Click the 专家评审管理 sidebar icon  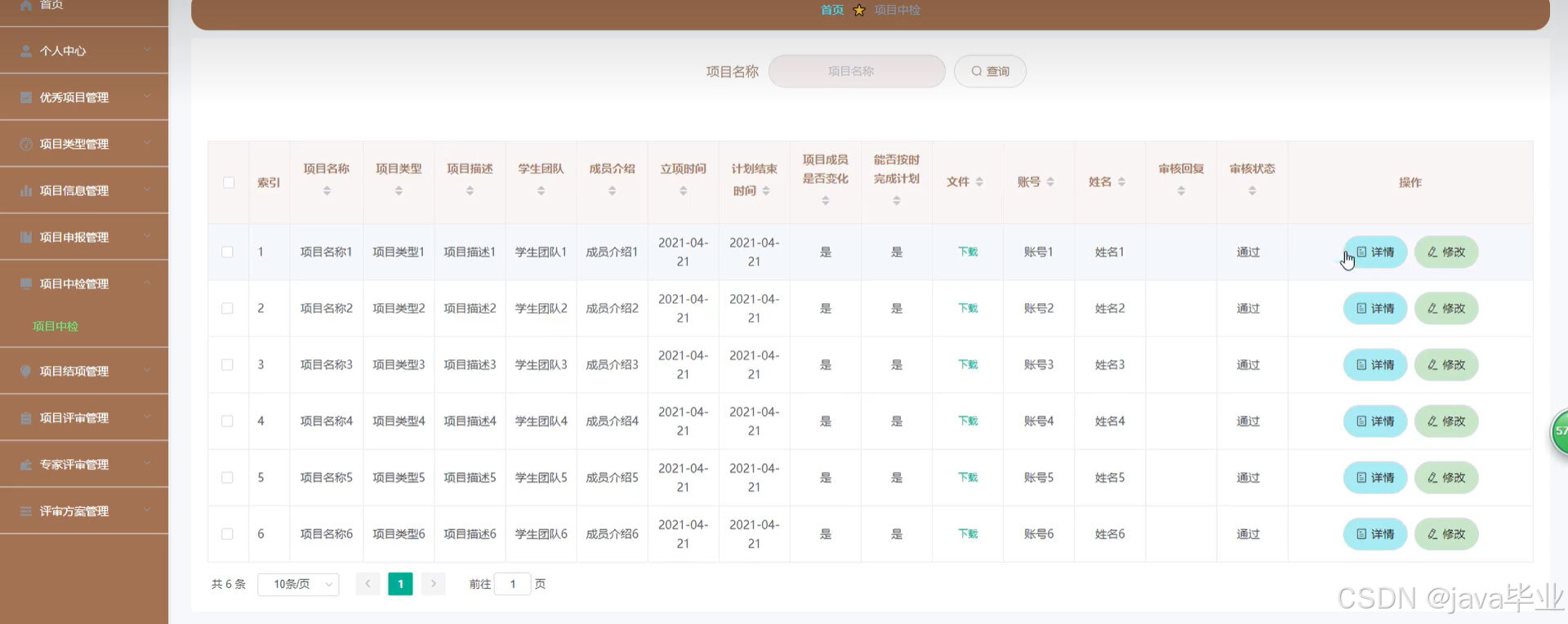point(26,464)
